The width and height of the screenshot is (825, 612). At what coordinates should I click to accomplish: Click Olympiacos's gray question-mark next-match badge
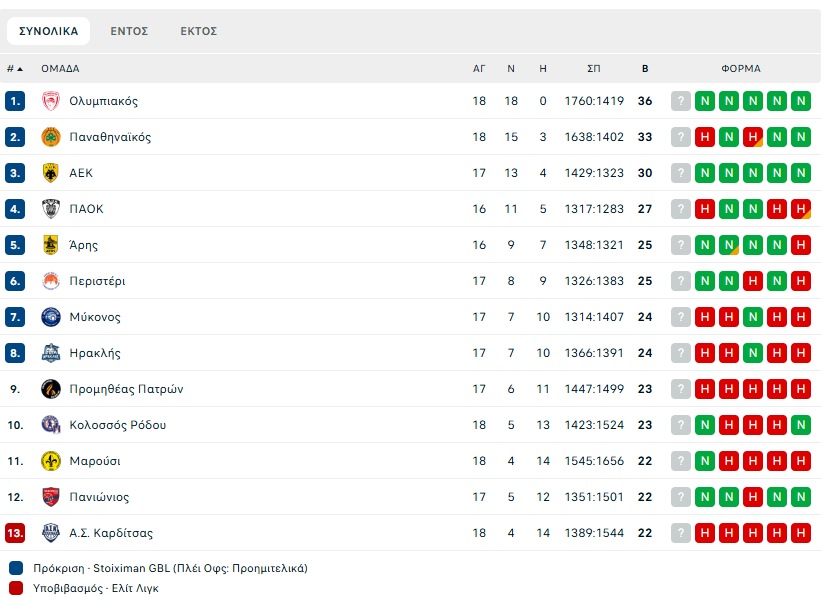pos(681,101)
